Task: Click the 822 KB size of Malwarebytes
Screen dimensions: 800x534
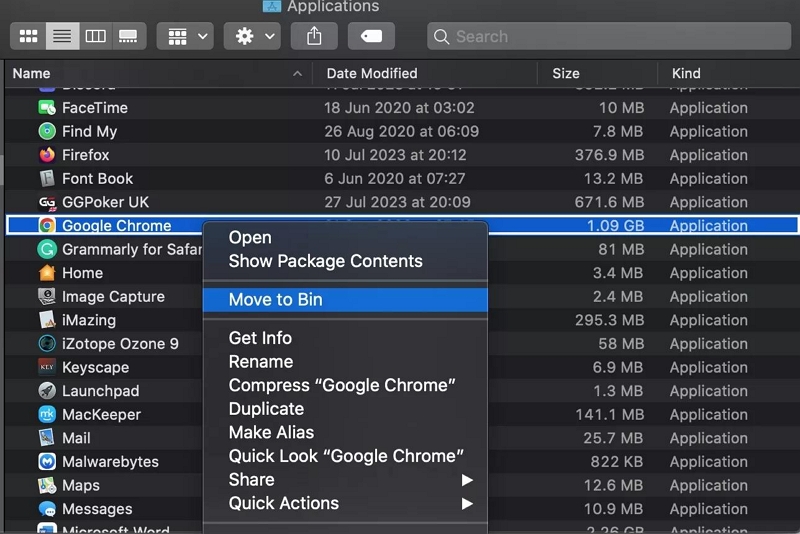Action: coord(617,462)
